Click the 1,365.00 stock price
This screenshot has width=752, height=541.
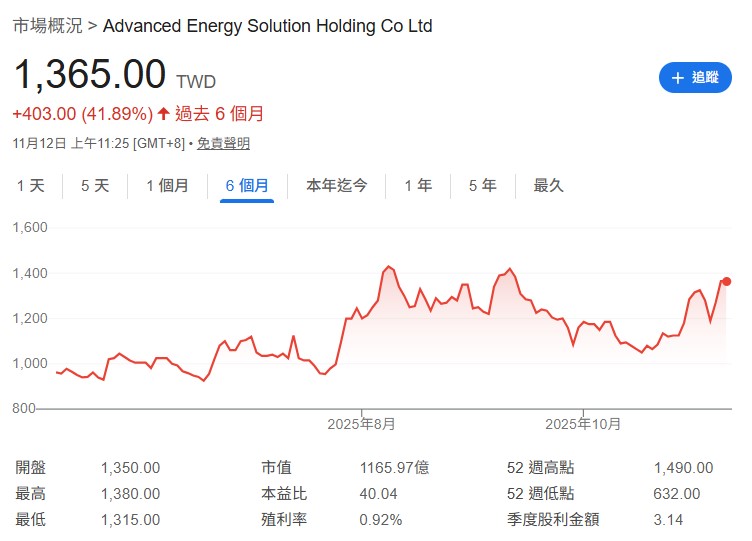click(89, 75)
